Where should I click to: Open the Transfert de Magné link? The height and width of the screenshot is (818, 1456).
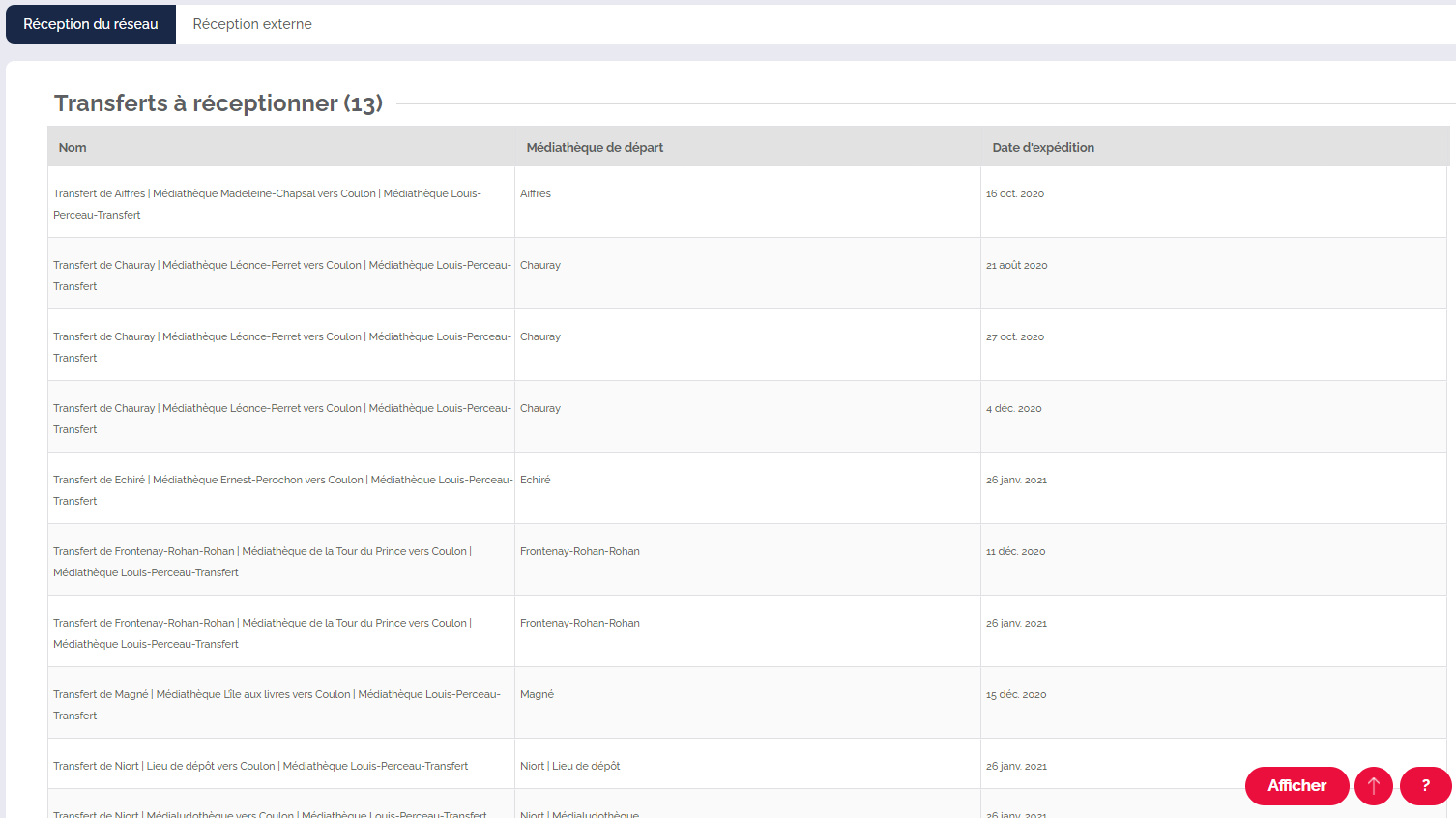pos(277,705)
